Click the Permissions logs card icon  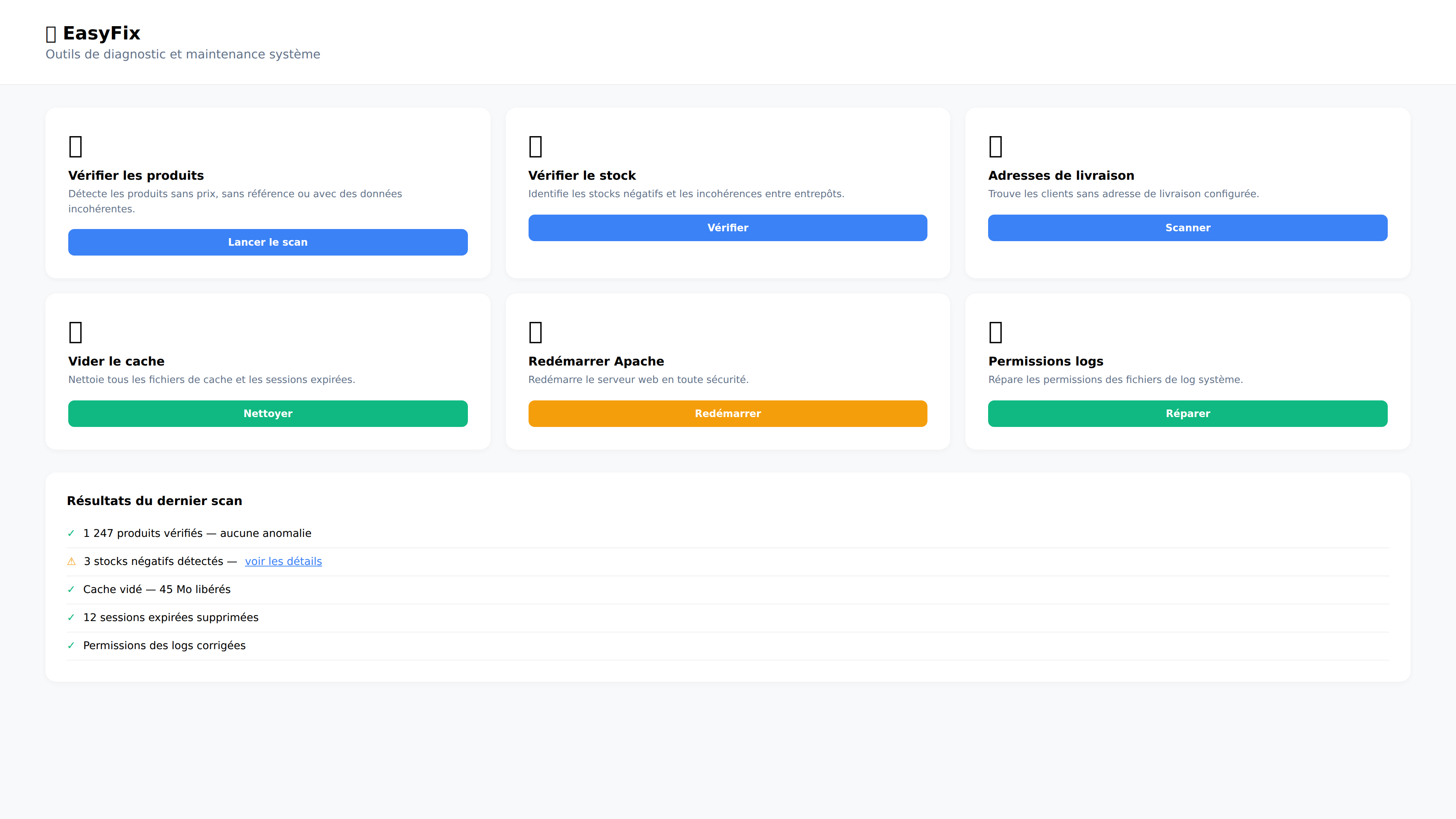tap(995, 333)
